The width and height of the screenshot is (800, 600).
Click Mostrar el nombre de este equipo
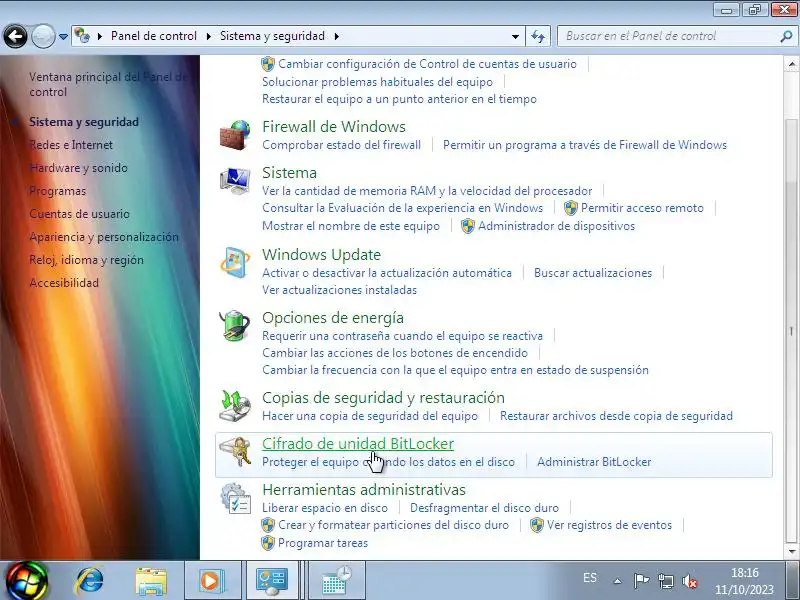pos(351,226)
